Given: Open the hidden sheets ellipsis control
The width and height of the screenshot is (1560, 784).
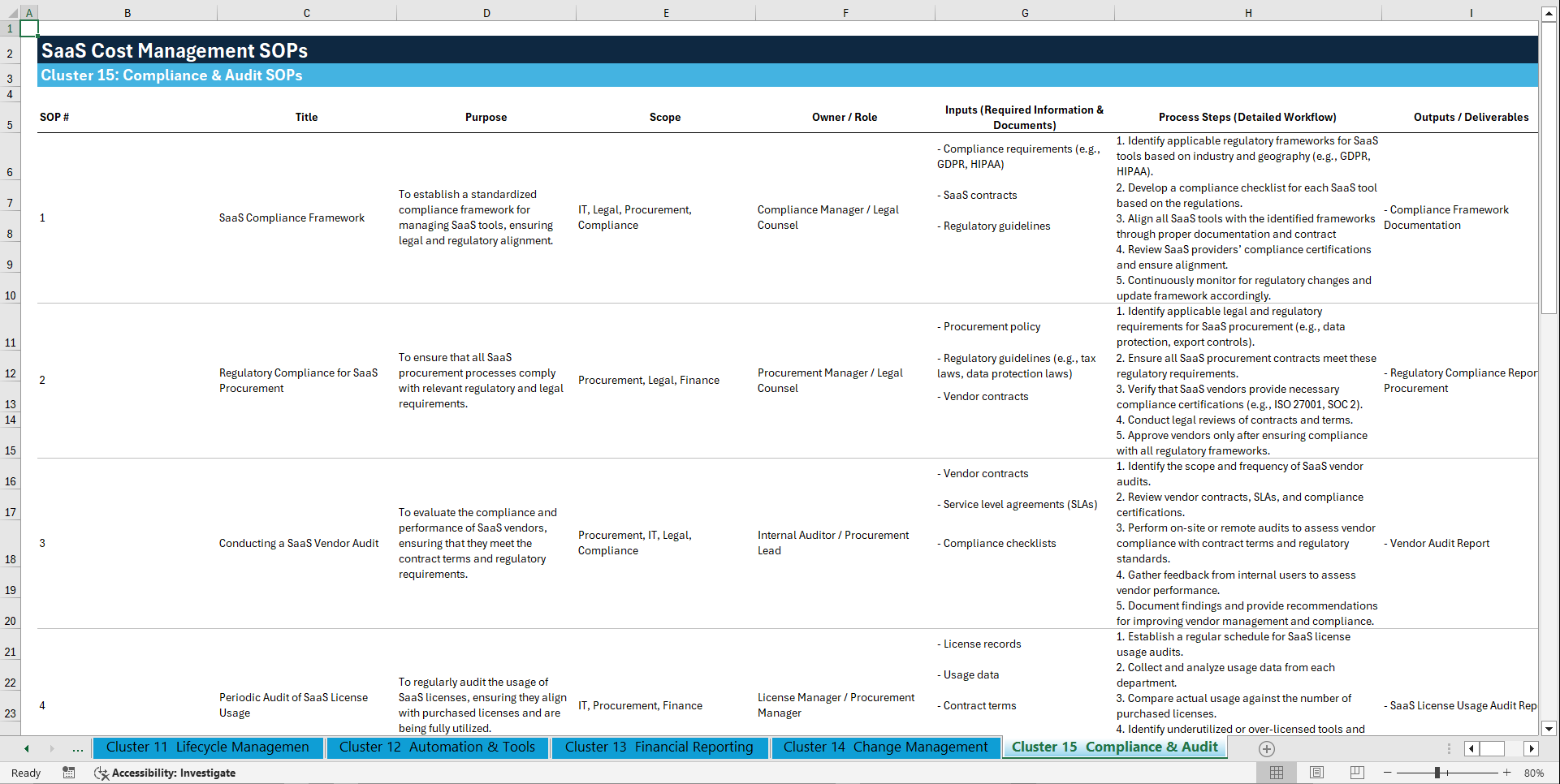Looking at the screenshot, I should pos(77,748).
